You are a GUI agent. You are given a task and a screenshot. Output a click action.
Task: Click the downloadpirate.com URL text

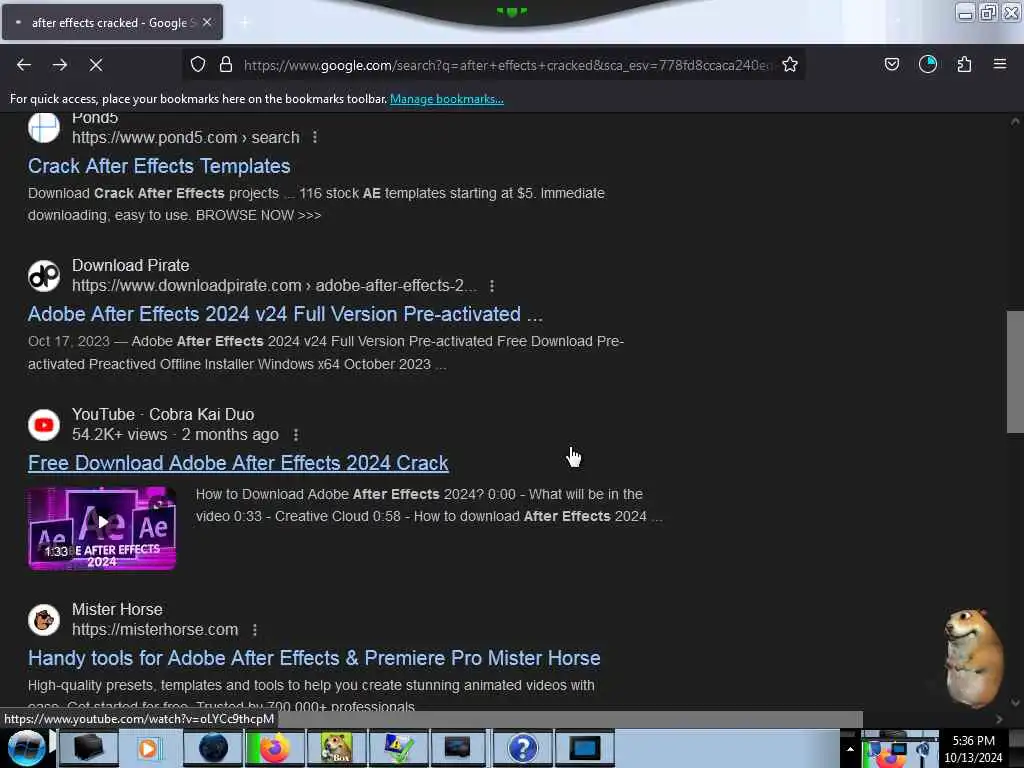[274, 285]
